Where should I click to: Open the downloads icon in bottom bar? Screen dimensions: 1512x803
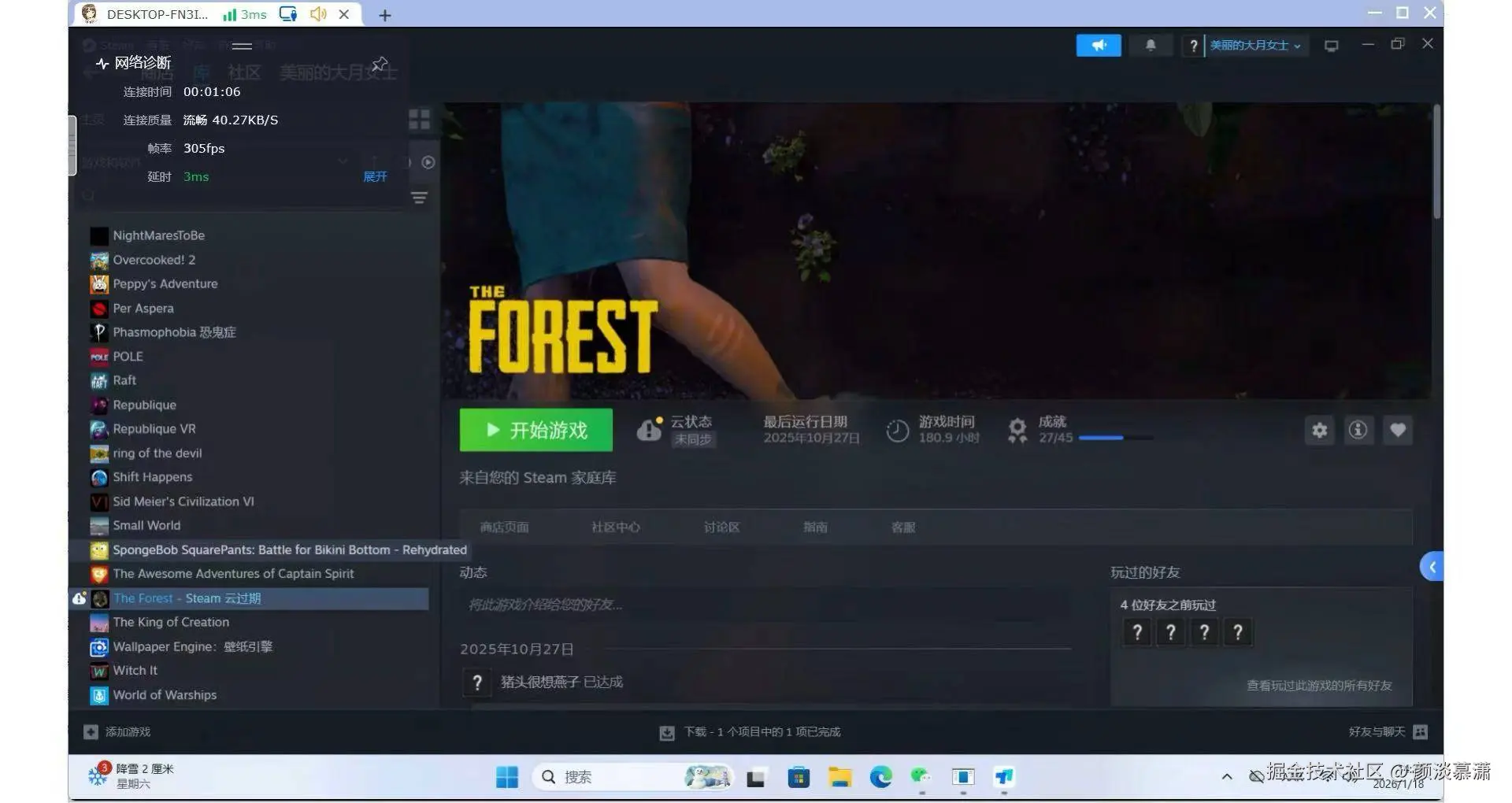[667, 733]
